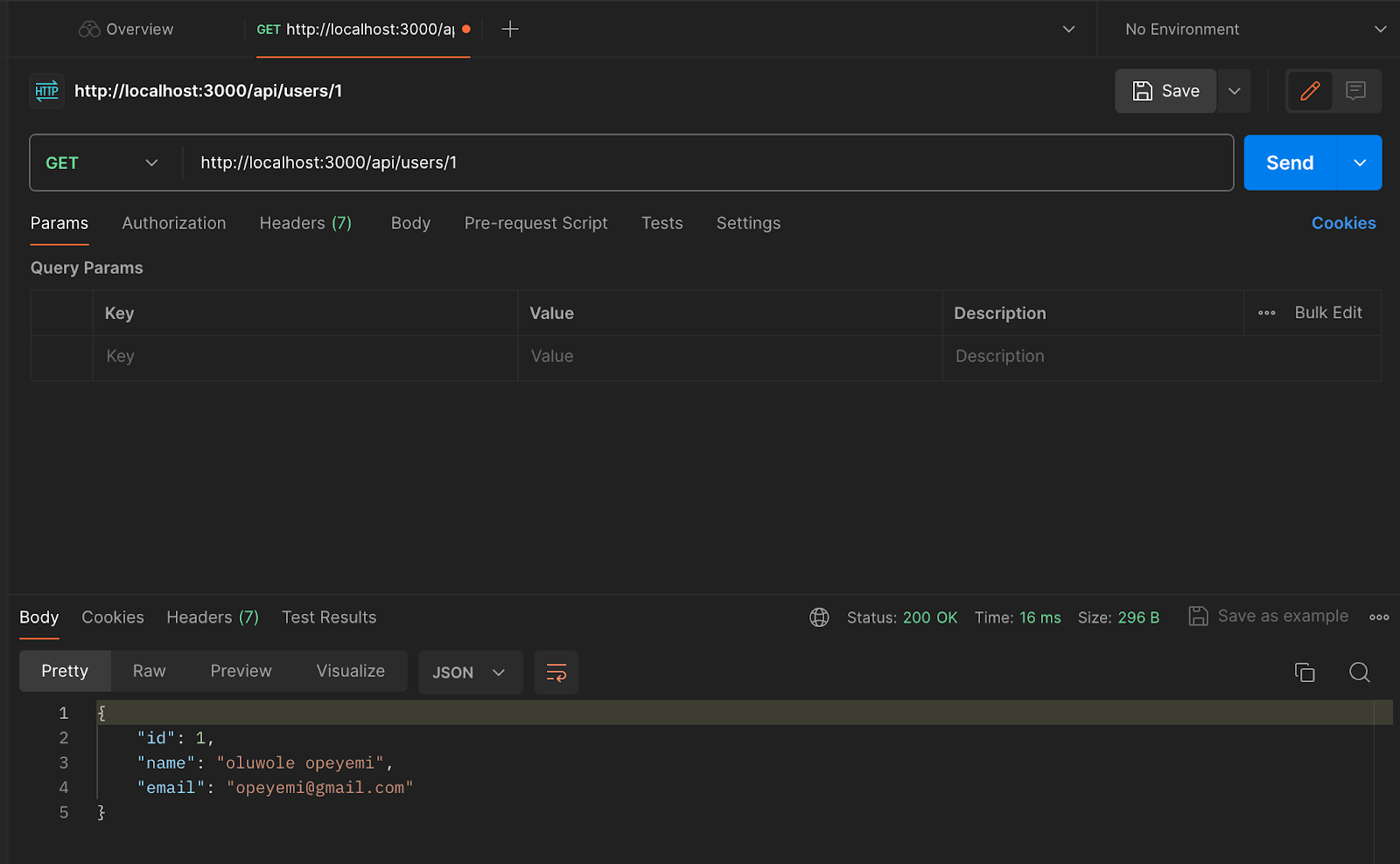
Task: Search the response with magnifier icon
Action: tap(1359, 672)
